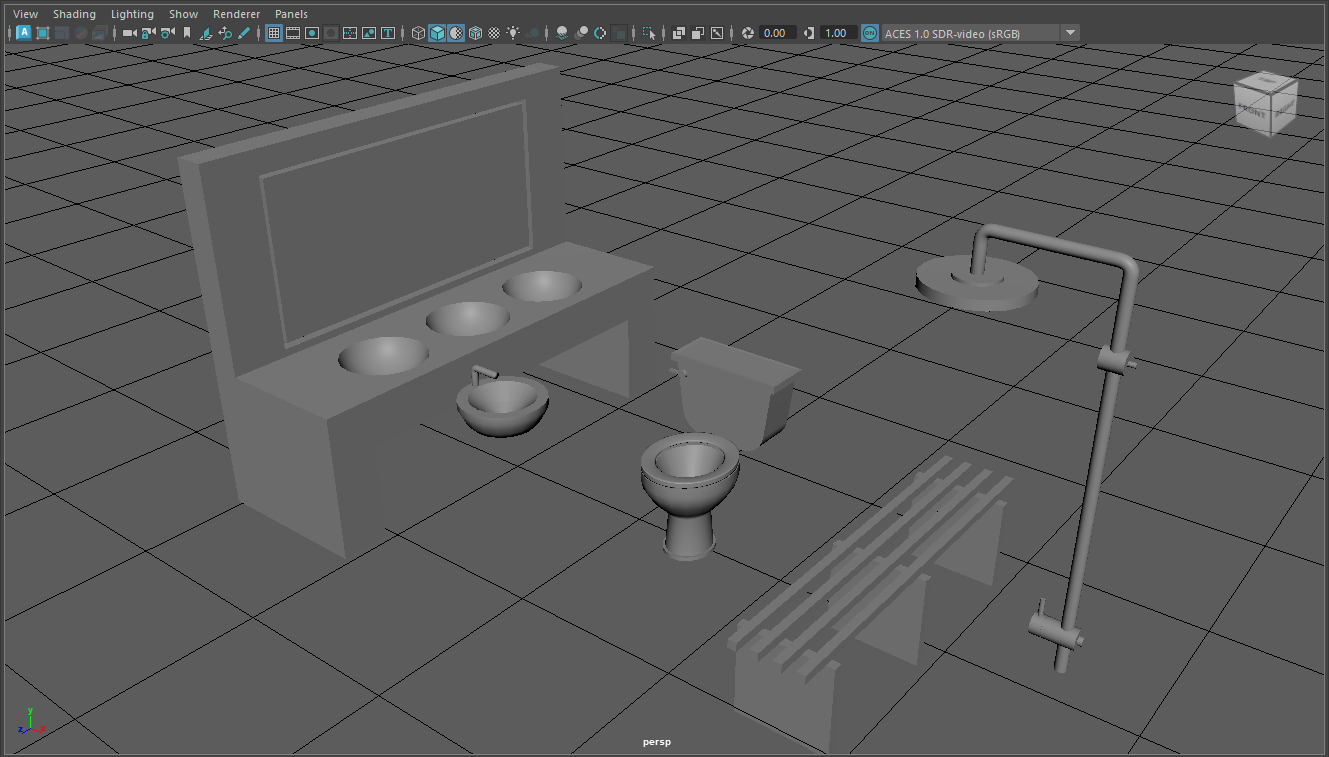1329x757 pixels.
Task: Open the Lighting menu
Action: coord(133,14)
